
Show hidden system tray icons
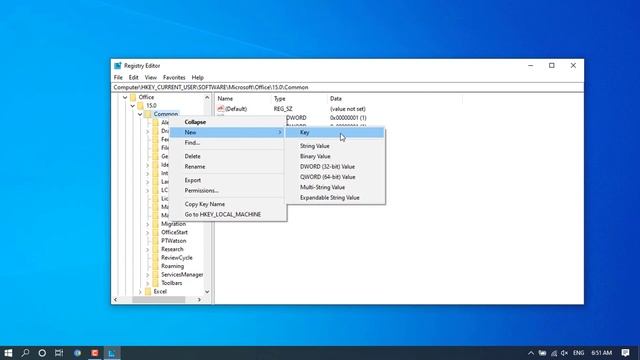531,353
